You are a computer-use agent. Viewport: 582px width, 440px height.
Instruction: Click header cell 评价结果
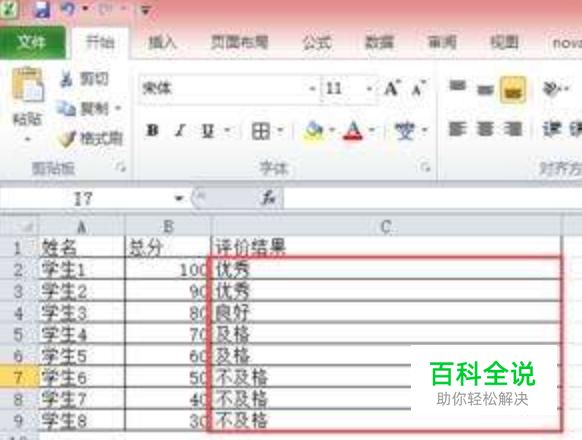(x=386, y=247)
